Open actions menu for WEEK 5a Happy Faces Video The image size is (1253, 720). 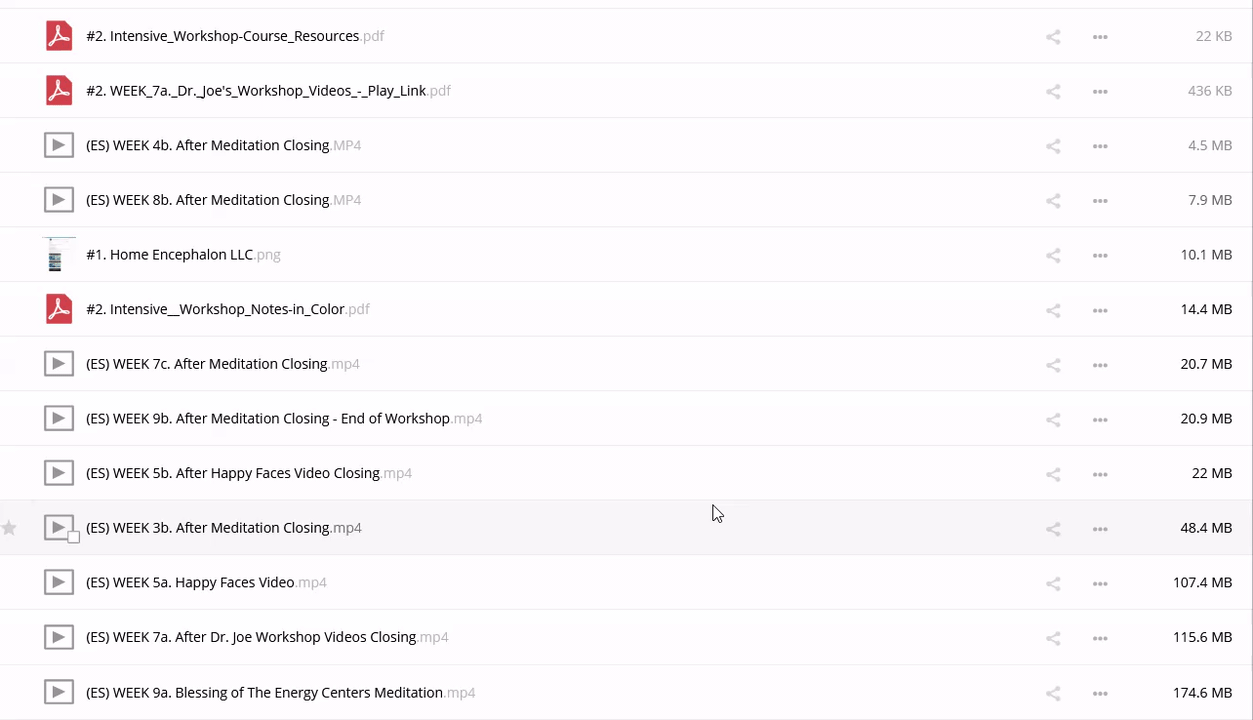[x=1100, y=583]
